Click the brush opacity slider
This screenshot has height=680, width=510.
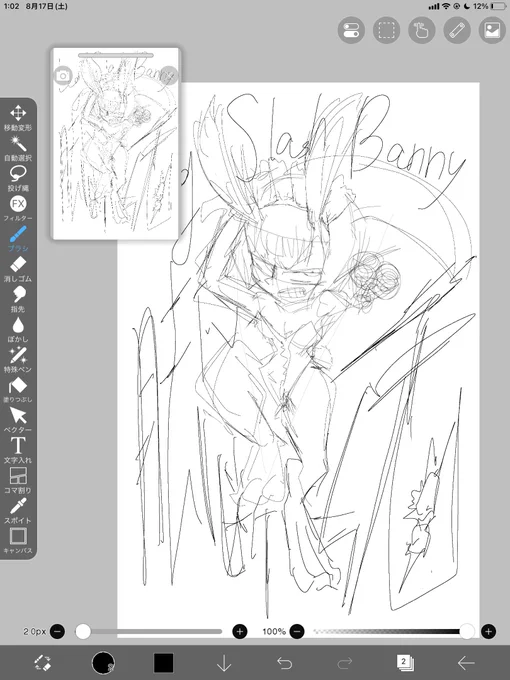(394, 631)
